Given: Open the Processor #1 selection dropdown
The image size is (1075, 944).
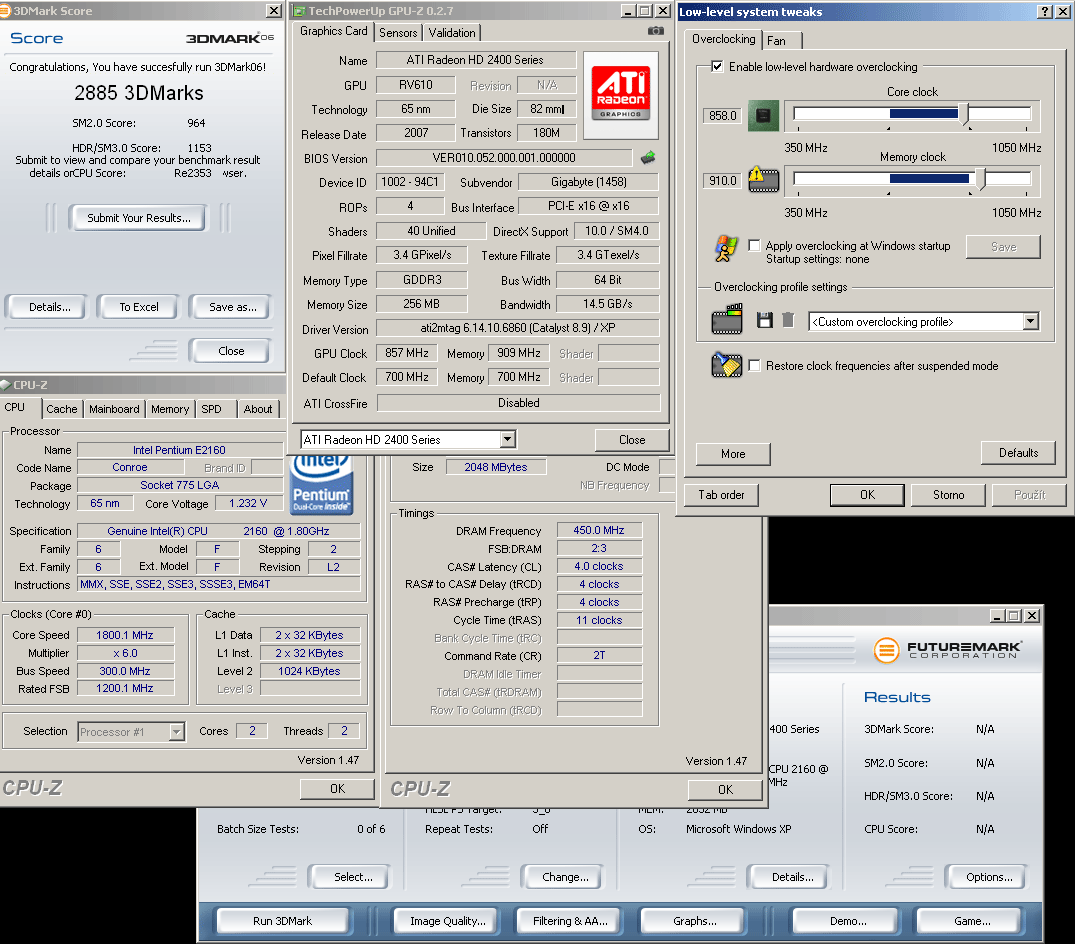Looking at the screenshot, I should pos(177,732).
